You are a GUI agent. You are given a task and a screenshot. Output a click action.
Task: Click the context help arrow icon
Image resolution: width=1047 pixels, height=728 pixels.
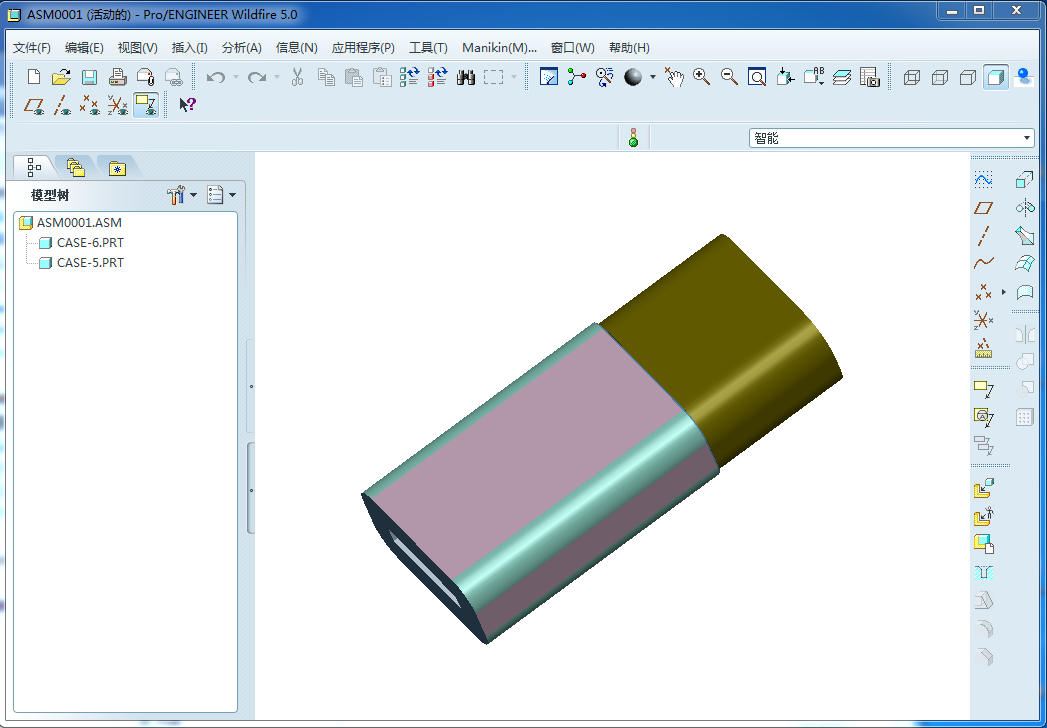(x=187, y=105)
